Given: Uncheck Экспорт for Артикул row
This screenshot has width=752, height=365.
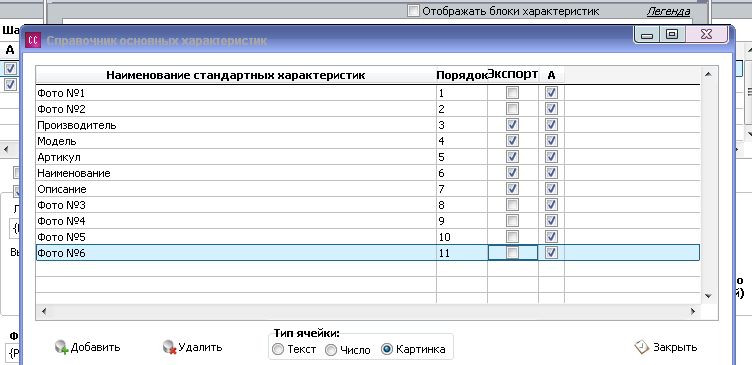Looking at the screenshot, I should click(512, 157).
